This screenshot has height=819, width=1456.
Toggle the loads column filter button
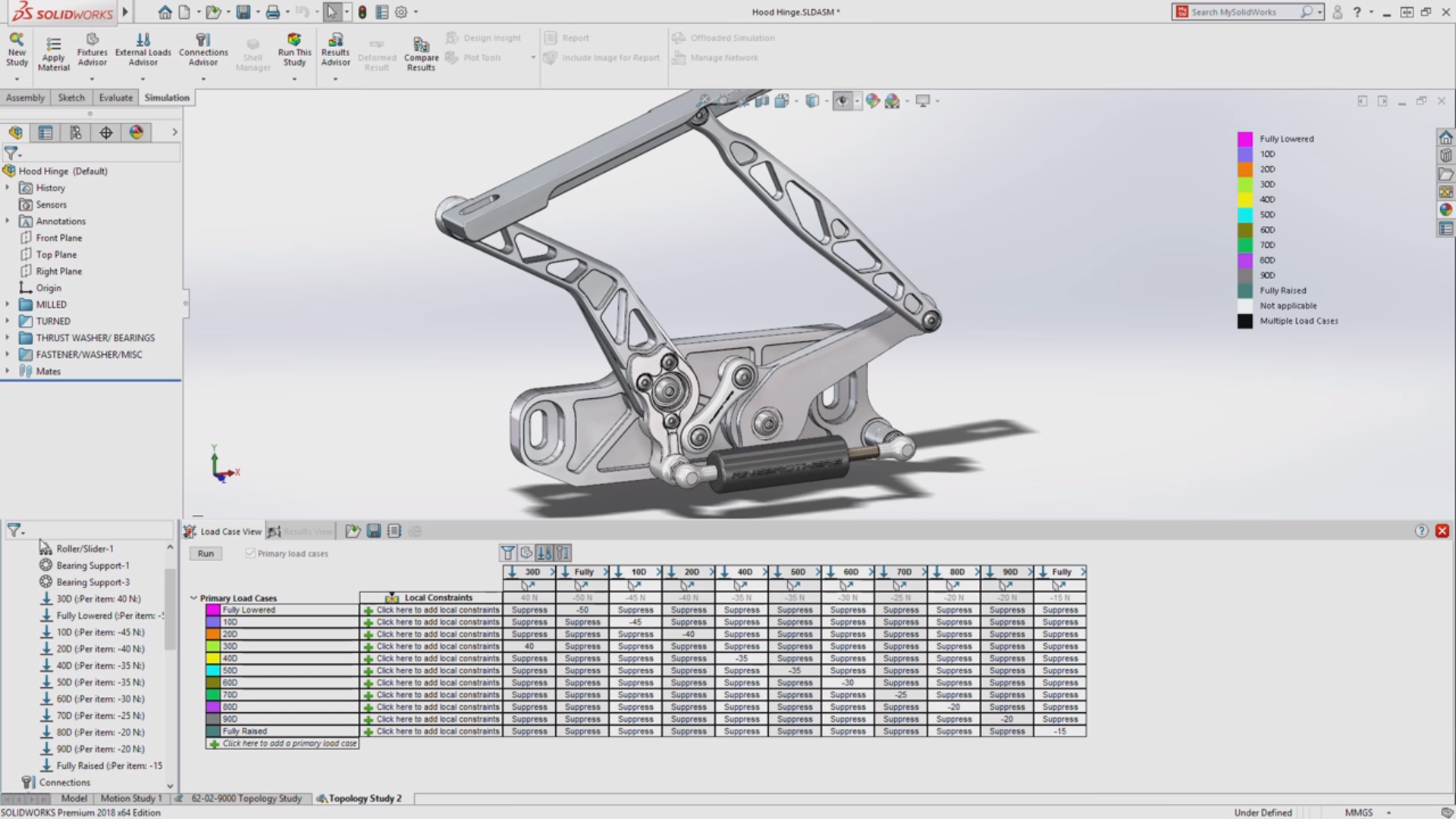[544, 553]
